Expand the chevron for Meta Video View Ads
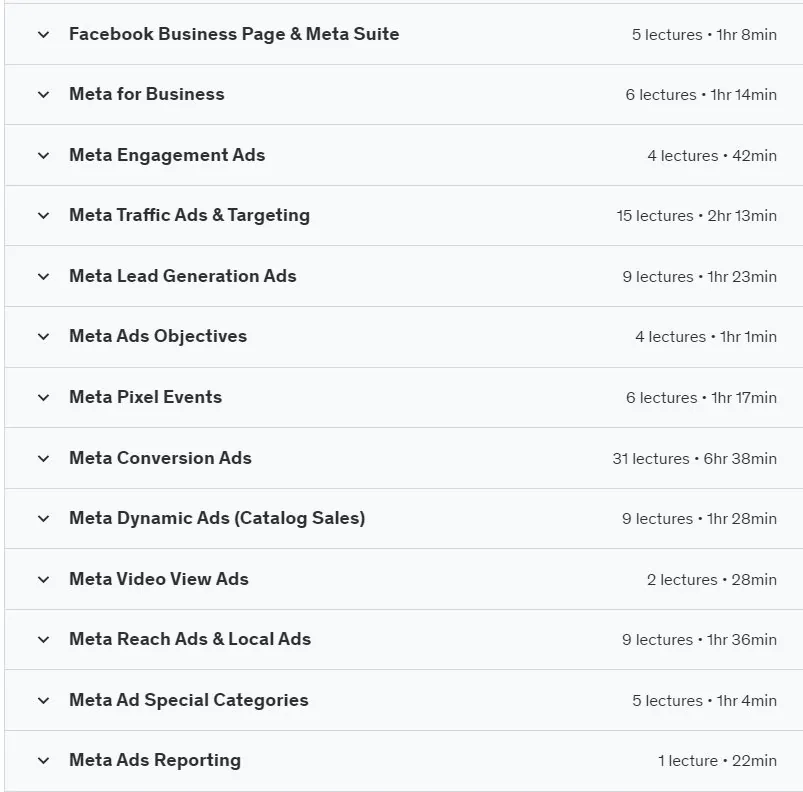803x792 pixels. coord(44,580)
